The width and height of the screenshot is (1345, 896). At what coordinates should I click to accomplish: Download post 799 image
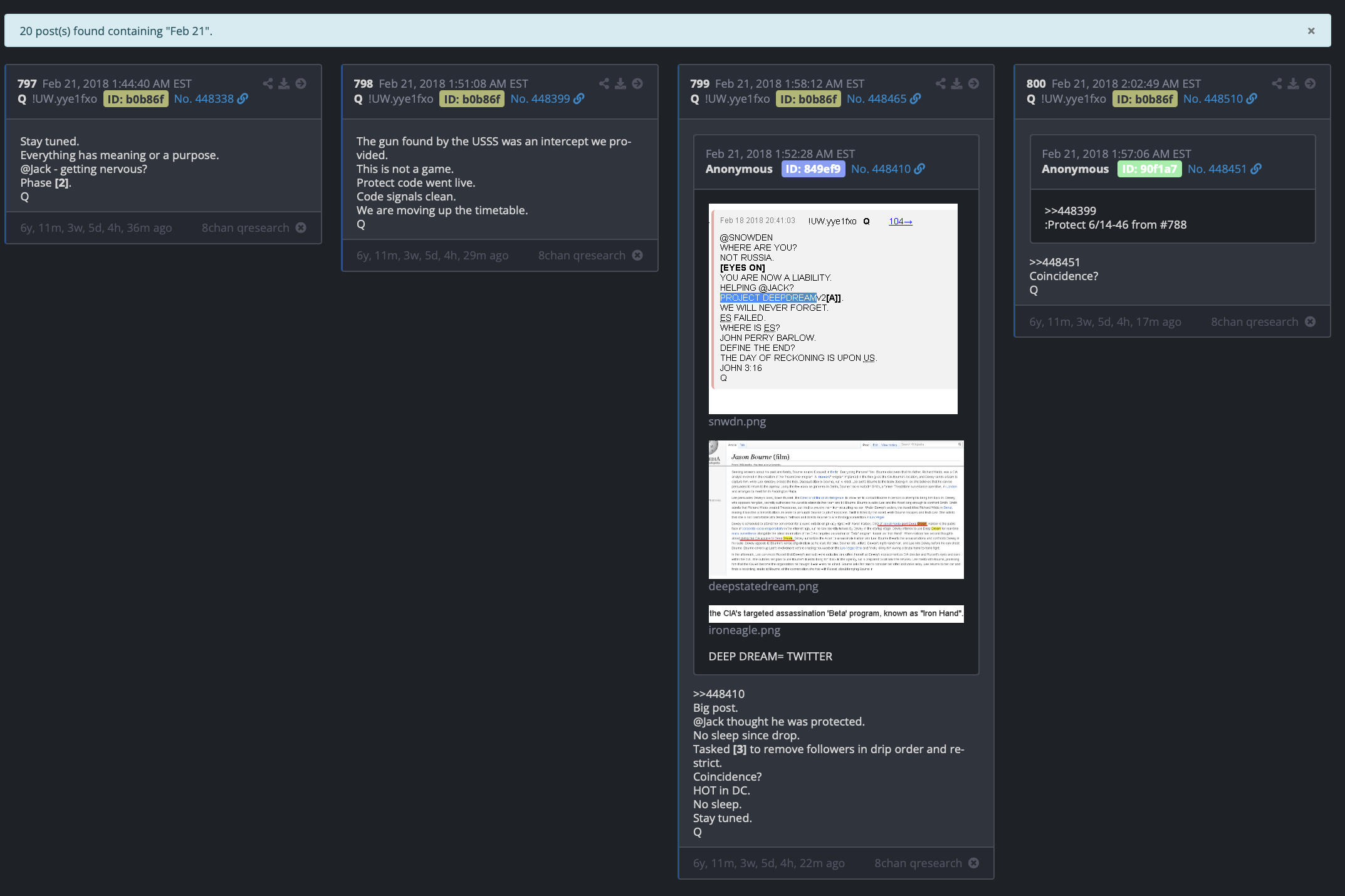point(957,83)
